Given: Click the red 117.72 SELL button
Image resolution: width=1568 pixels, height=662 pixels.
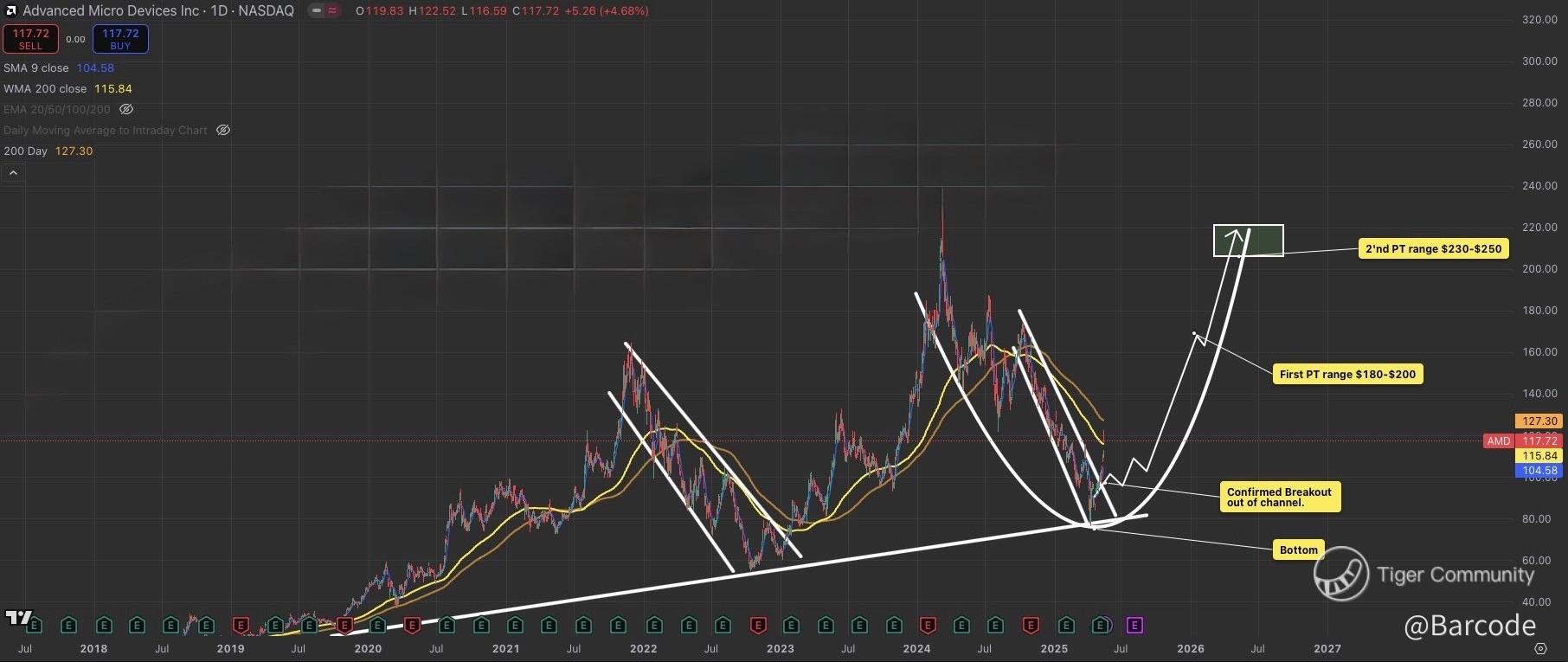Looking at the screenshot, I should click(x=30, y=39).
